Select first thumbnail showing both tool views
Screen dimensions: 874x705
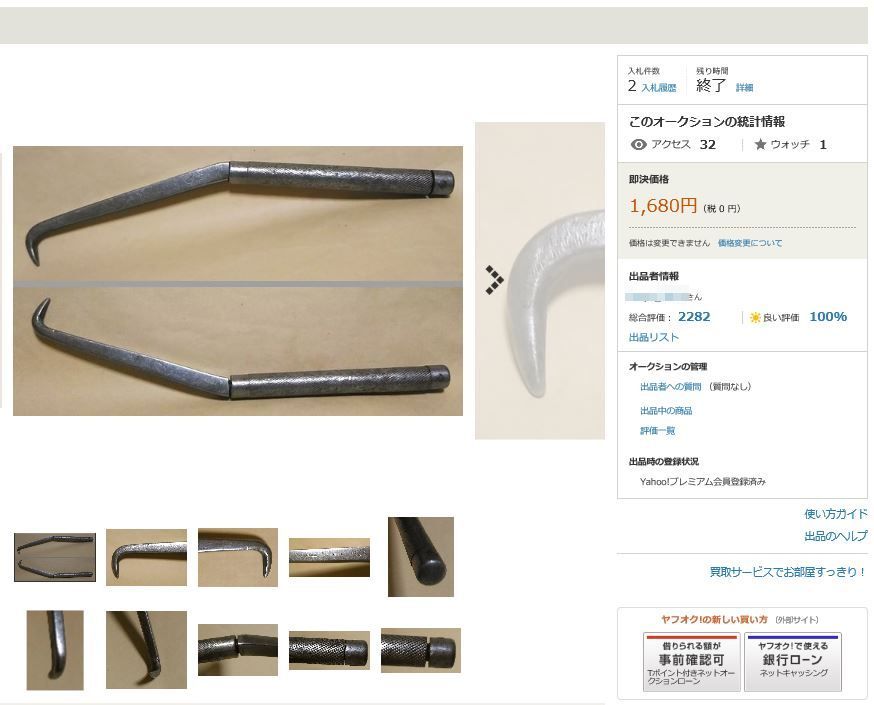pos(55,557)
